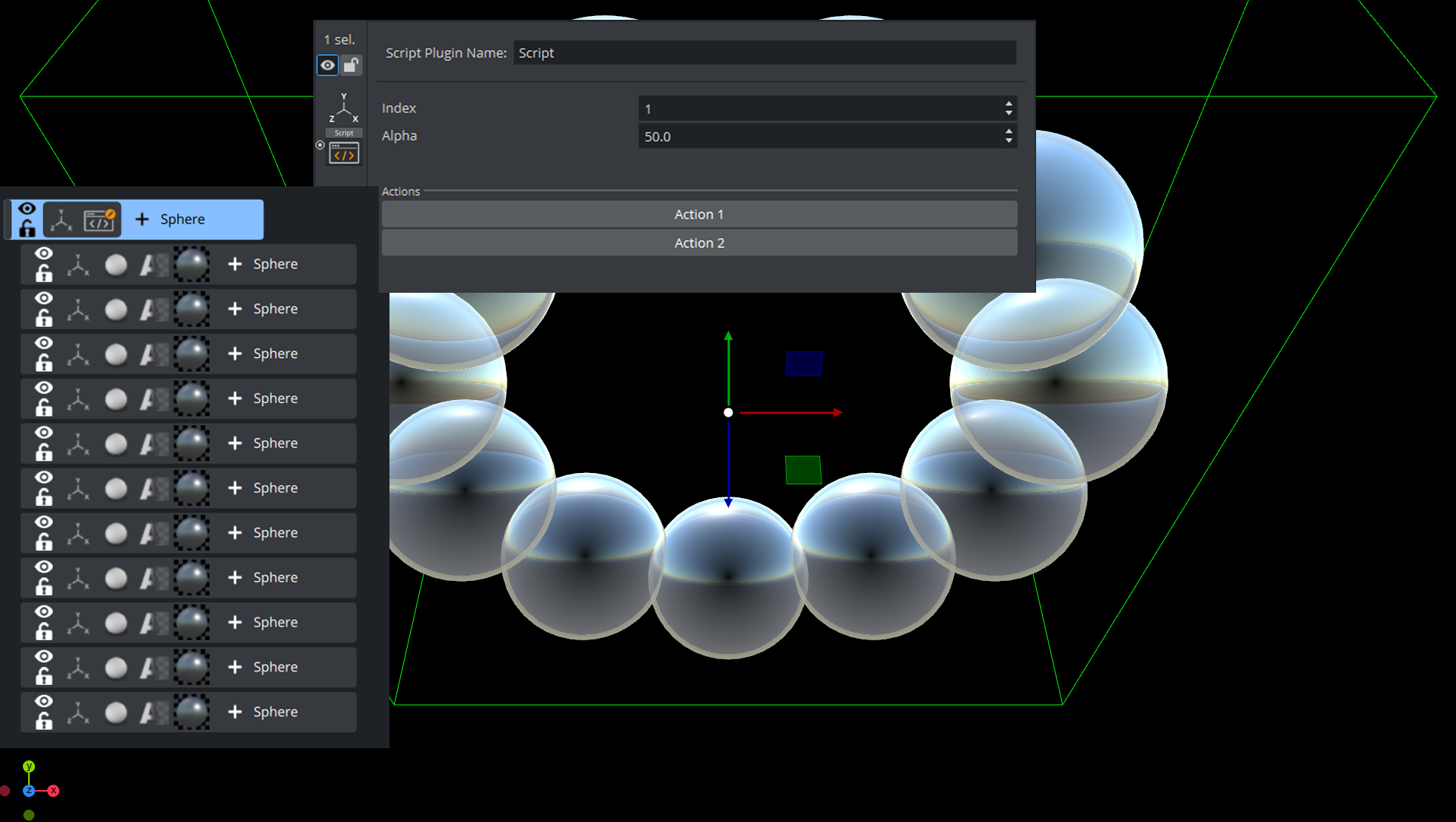Image resolution: width=1456 pixels, height=822 pixels.
Task: Click the script icon on selected Sphere container
Action: click(x=100, y=220)
